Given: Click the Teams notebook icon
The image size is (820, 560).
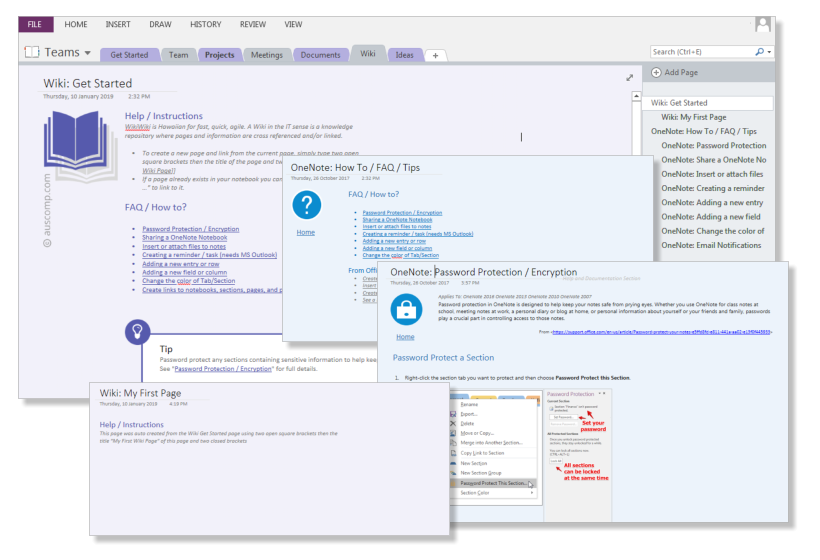Looking at the screenshot, I should 32,52.
